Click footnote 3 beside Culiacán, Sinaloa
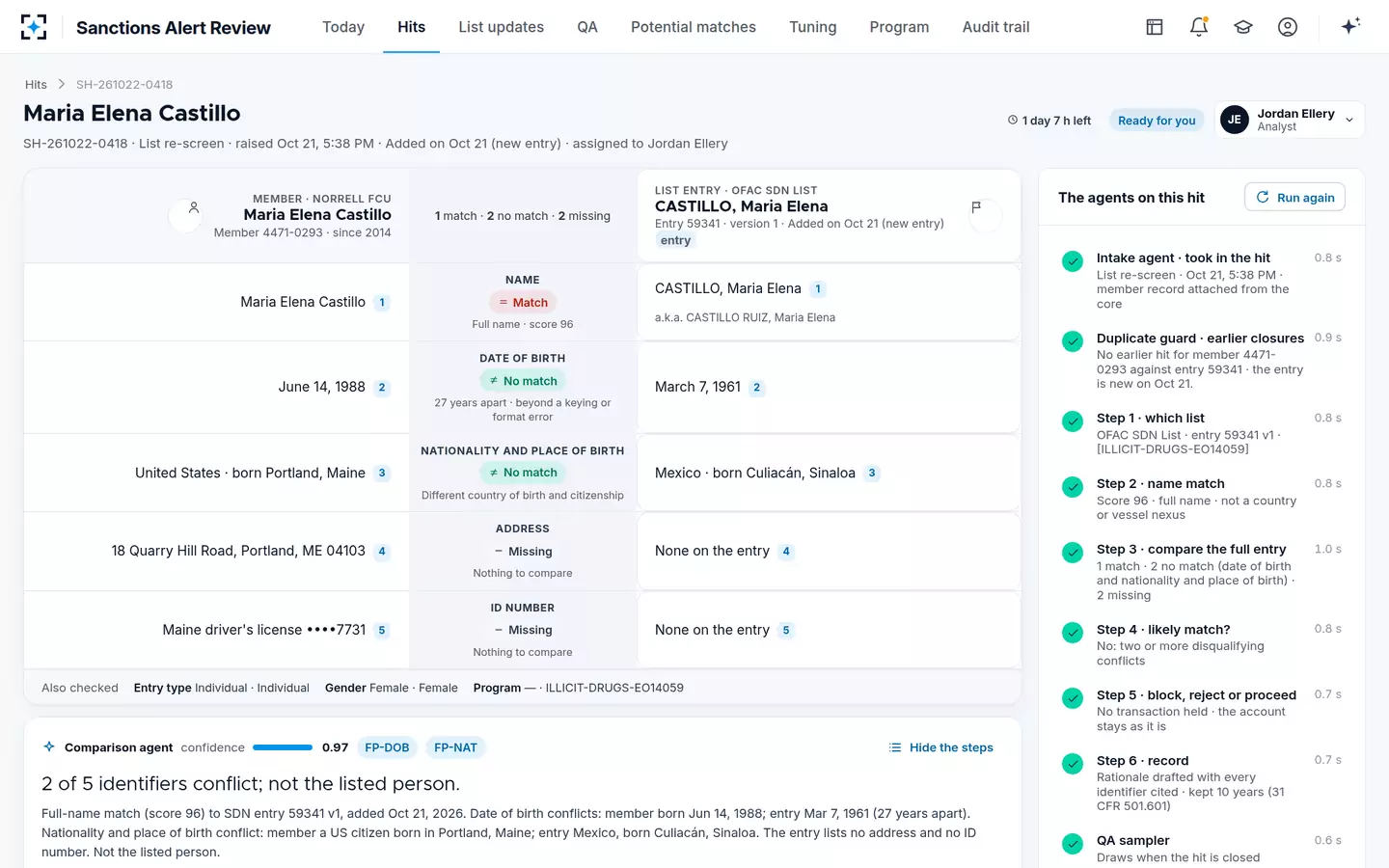The height and width of the screenshot is (868, 1389). [x=872, y=474]
